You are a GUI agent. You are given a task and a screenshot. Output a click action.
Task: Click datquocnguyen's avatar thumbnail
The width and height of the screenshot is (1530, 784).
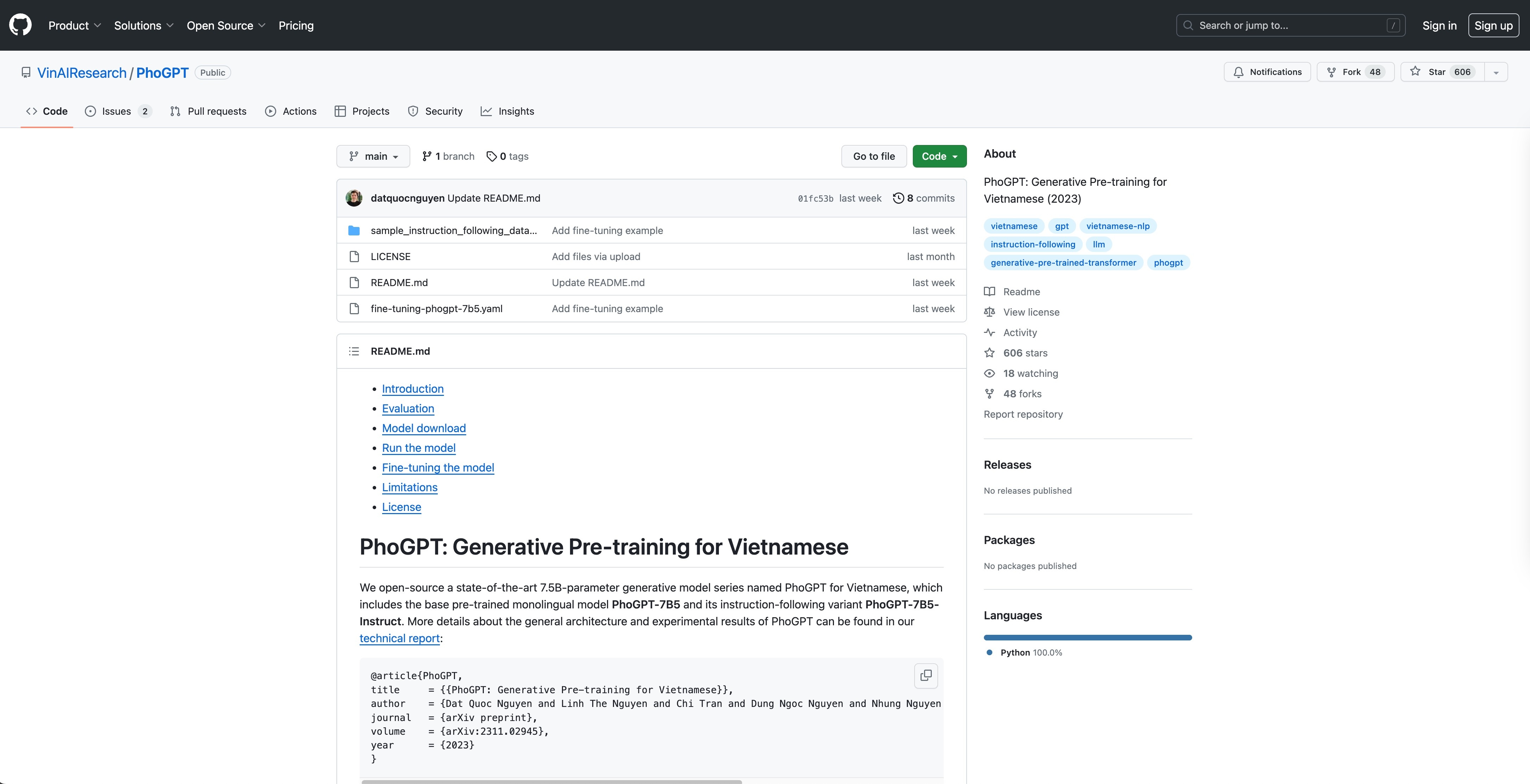354,198
